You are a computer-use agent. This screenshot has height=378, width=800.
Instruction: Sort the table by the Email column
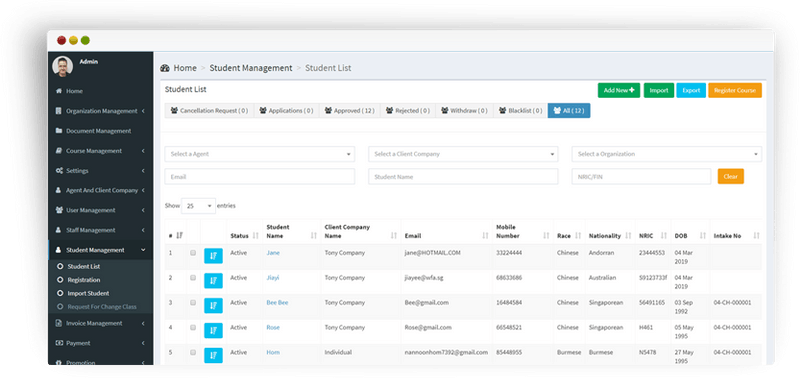[485, 236]
